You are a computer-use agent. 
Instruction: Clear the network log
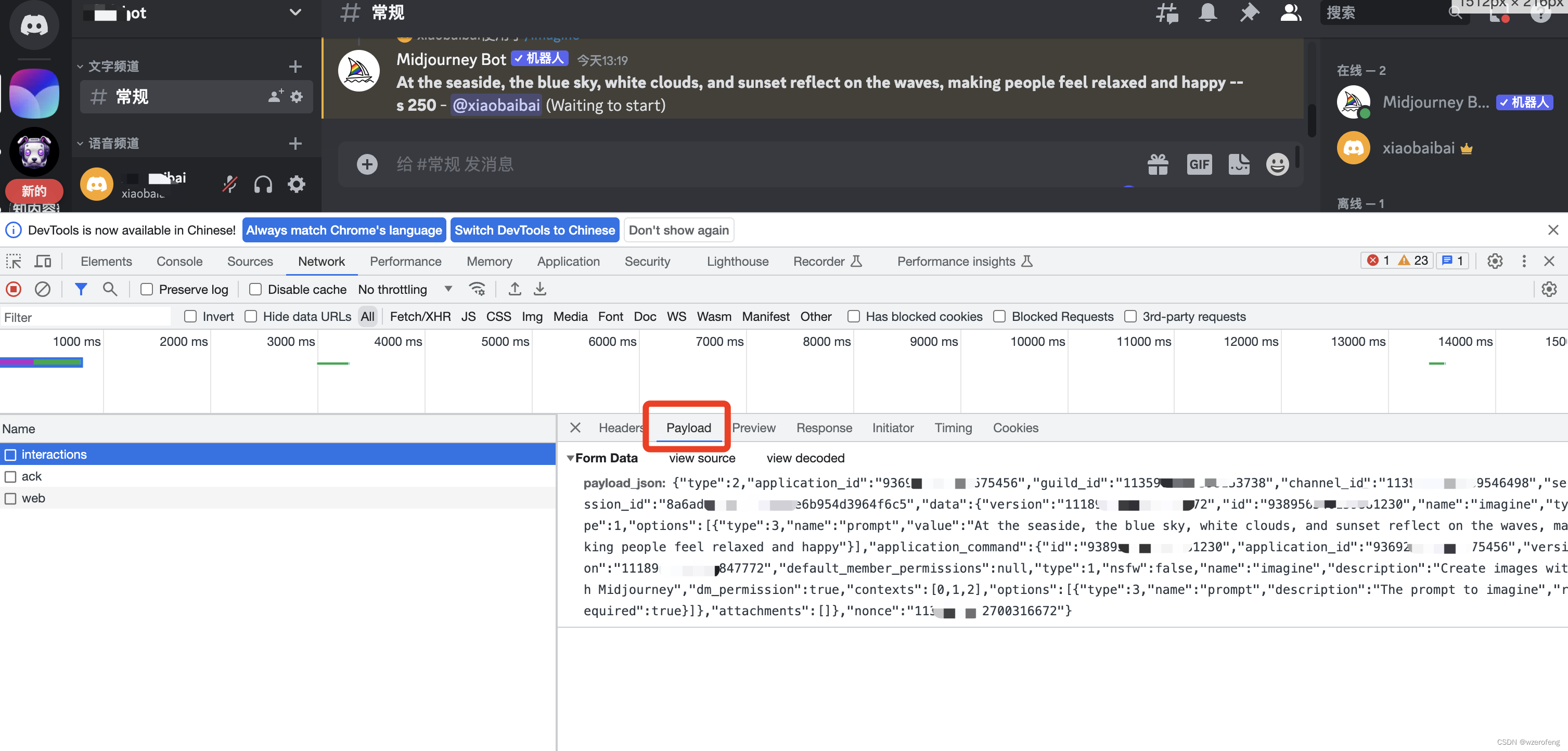coord(42,290)
